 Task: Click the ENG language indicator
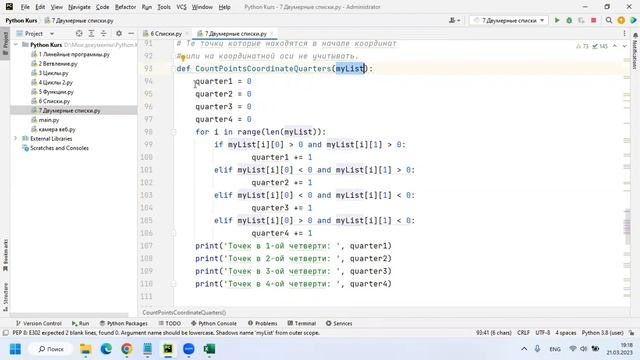tap(555, 349)
